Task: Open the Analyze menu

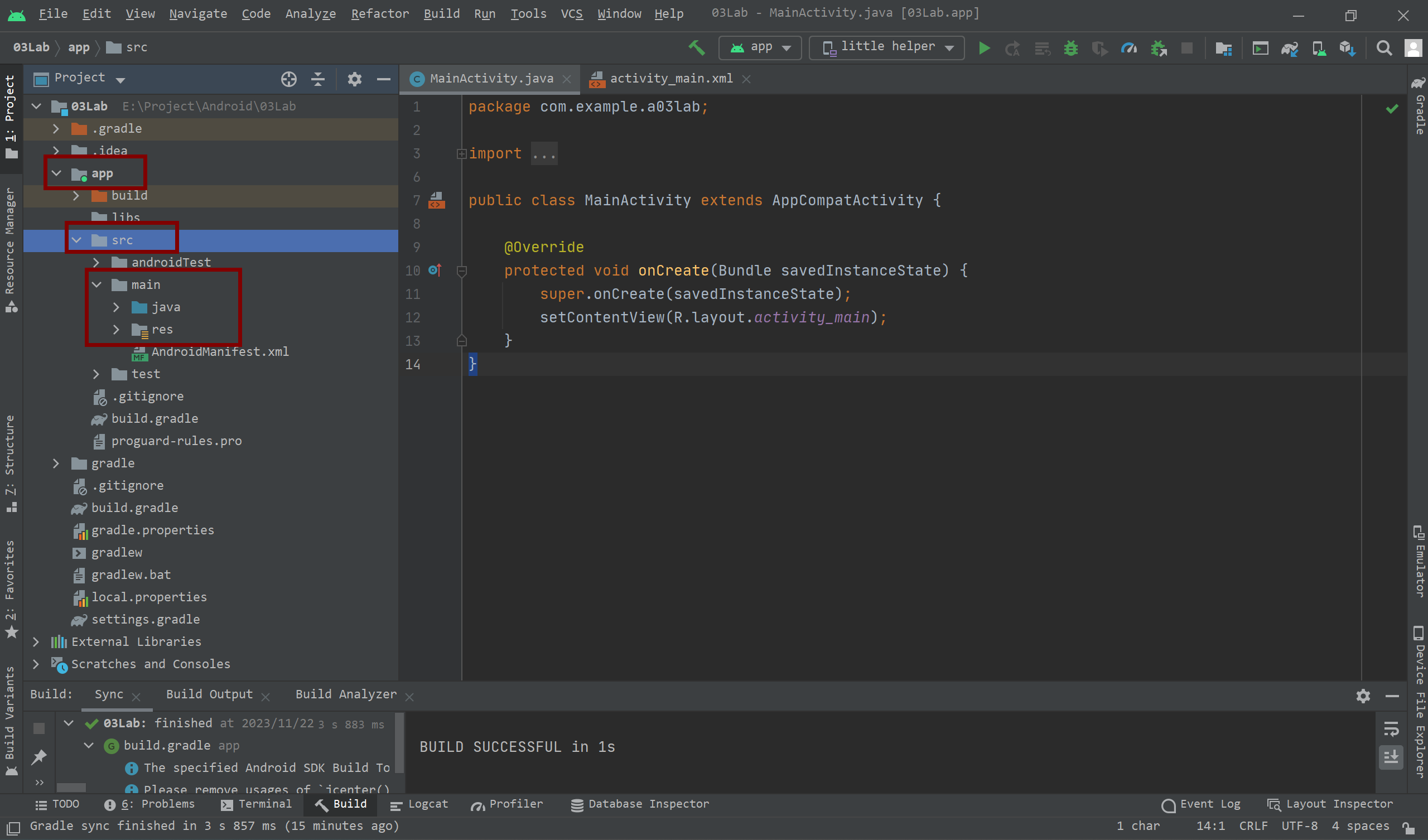Action: coord(311,13)
